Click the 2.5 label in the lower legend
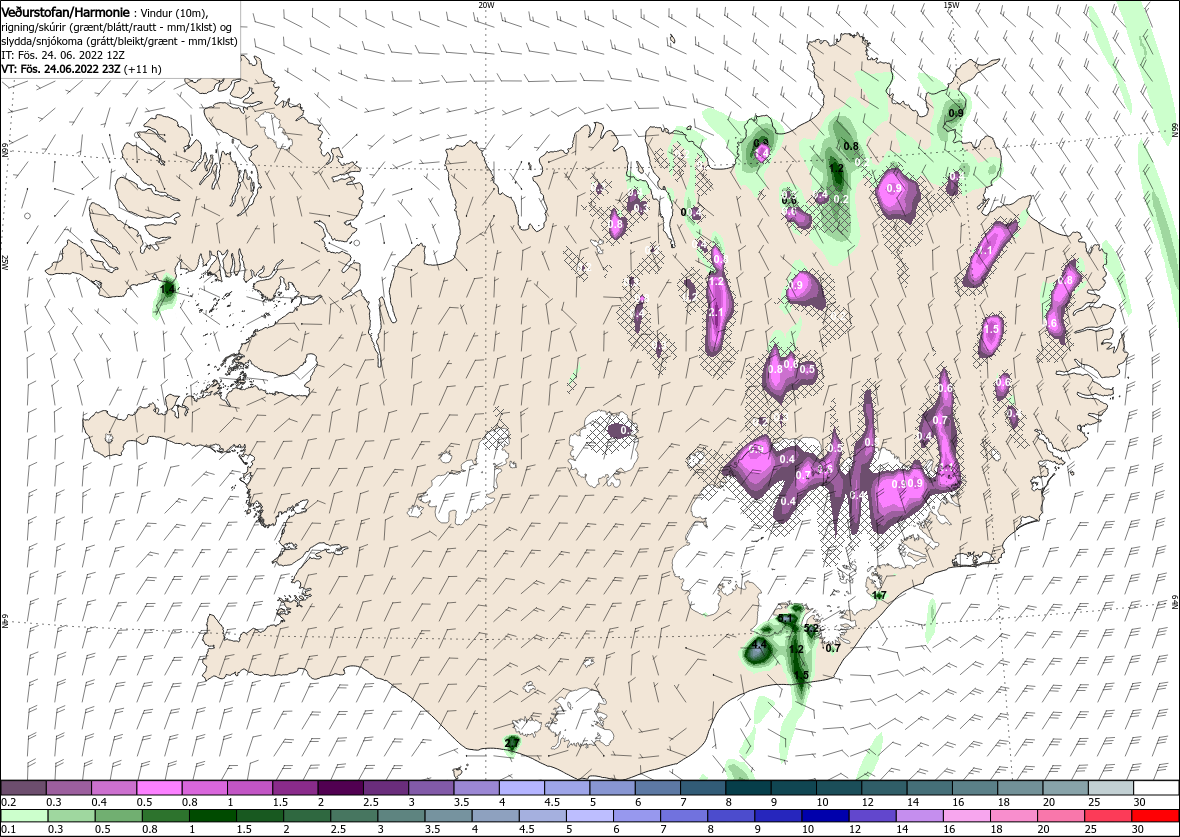 point(338,830)
